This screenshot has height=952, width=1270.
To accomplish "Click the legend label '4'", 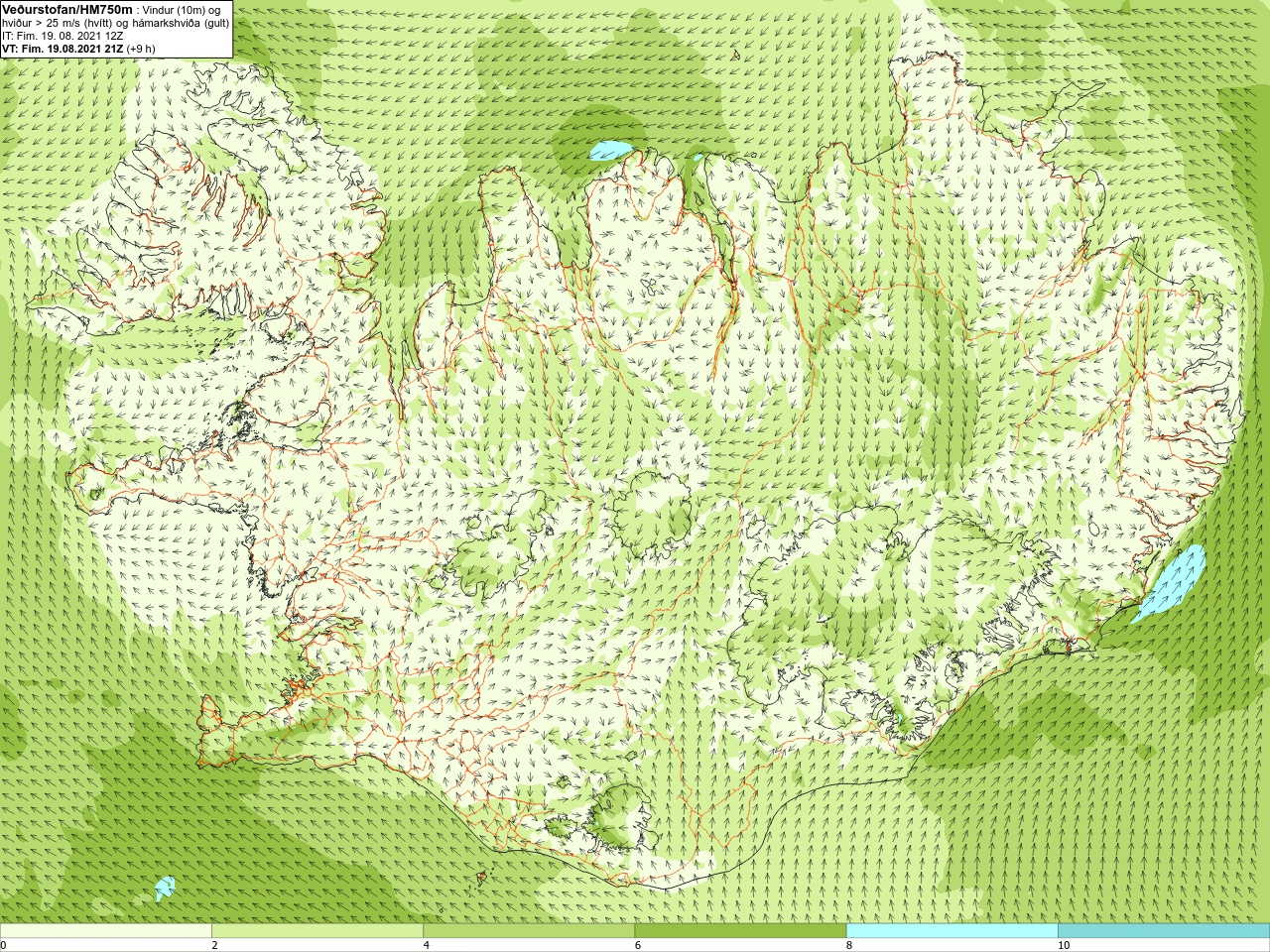I will (x=426, y=945).
